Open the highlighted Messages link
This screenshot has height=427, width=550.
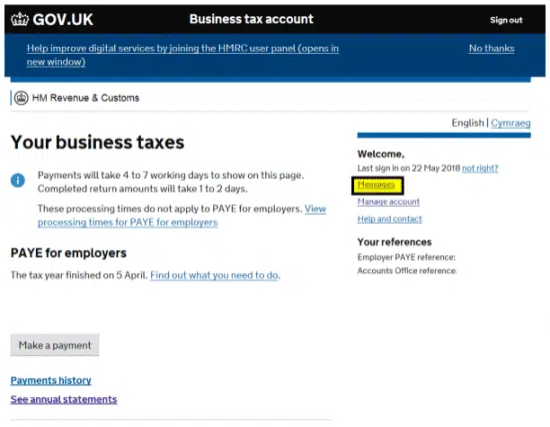[x=376, y=185]
